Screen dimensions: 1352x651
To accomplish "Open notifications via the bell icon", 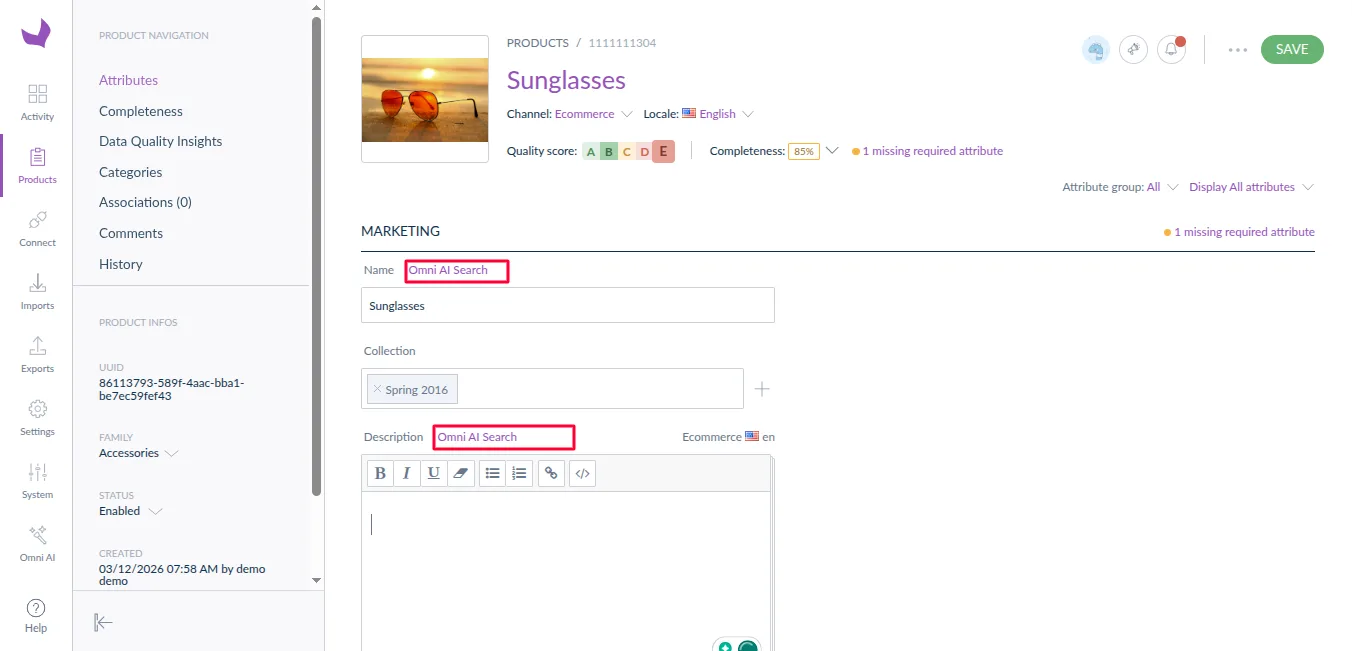I will pyautogui.click(x=1171, y=48).
